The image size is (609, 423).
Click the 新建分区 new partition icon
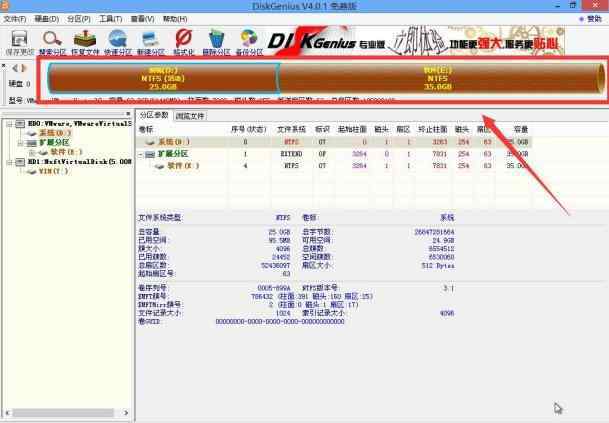[151, 42]
